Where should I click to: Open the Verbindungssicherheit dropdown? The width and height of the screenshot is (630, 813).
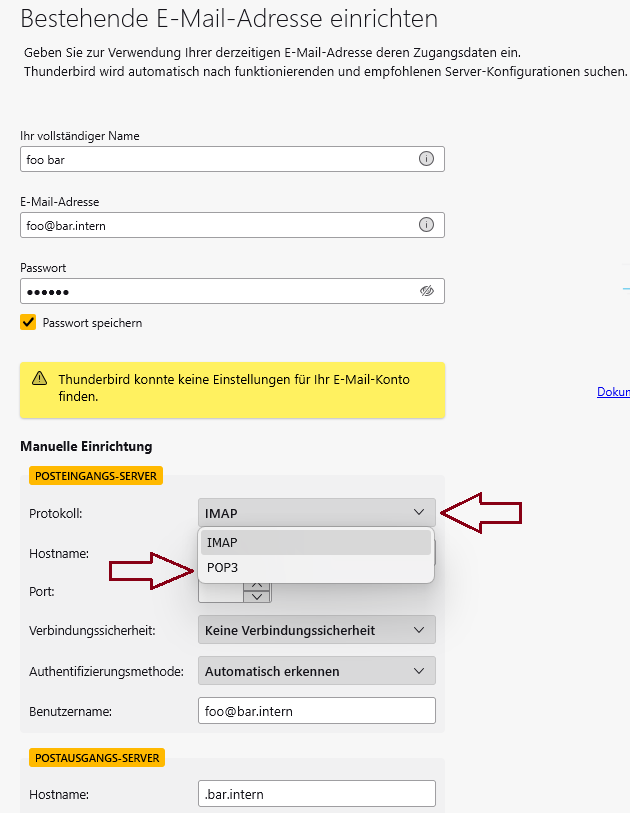[x=317, y=630]
